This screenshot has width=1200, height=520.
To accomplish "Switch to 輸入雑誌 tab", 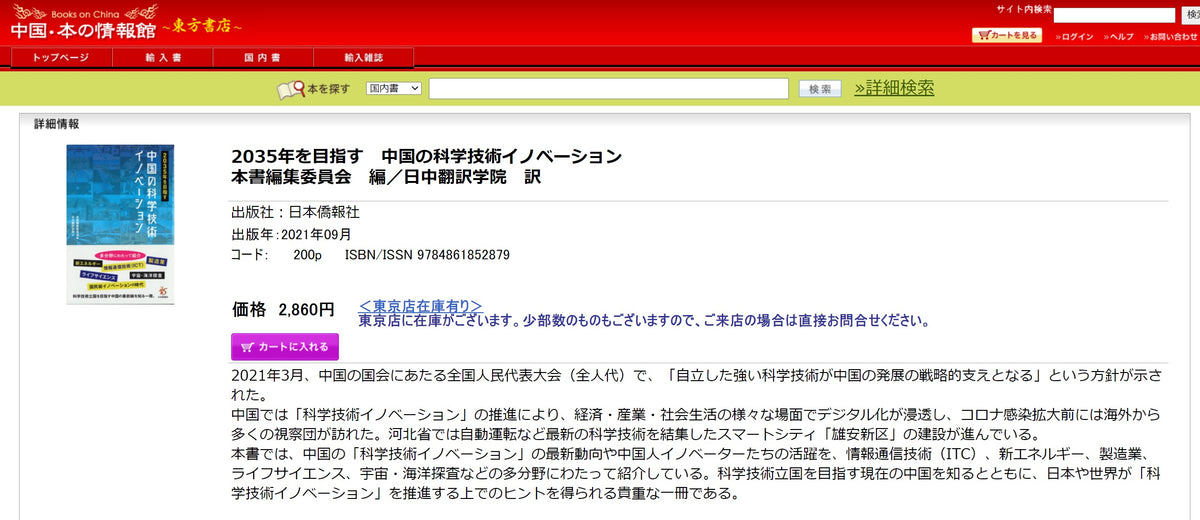I will click(x=363, y=58).
